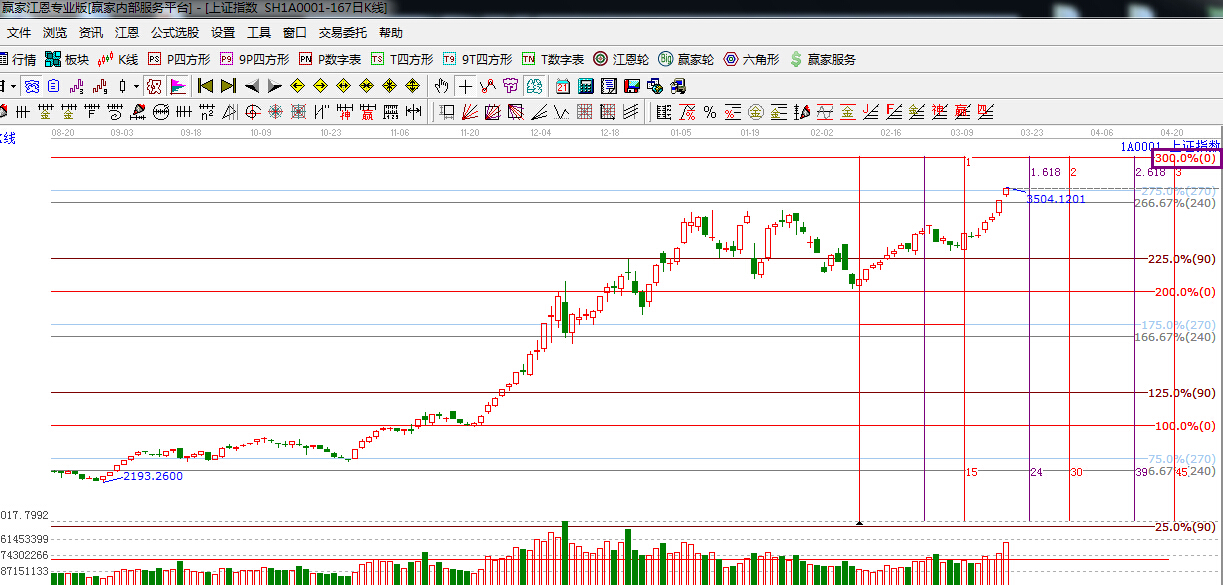Open the 公式选股 menu
This screenshot has height=585, width=1223.
coord(175,33)
